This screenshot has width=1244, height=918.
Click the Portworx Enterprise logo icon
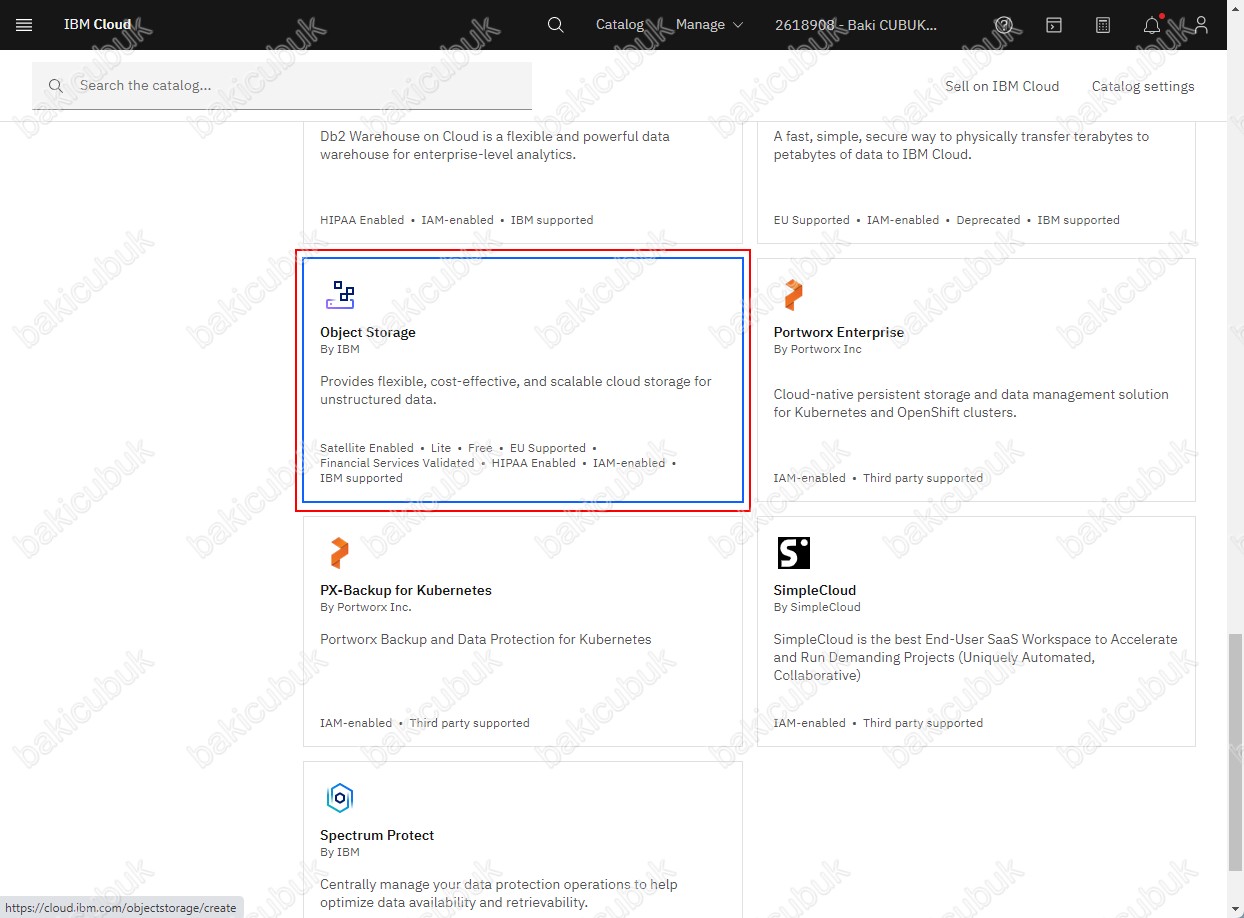click(793, 295)
